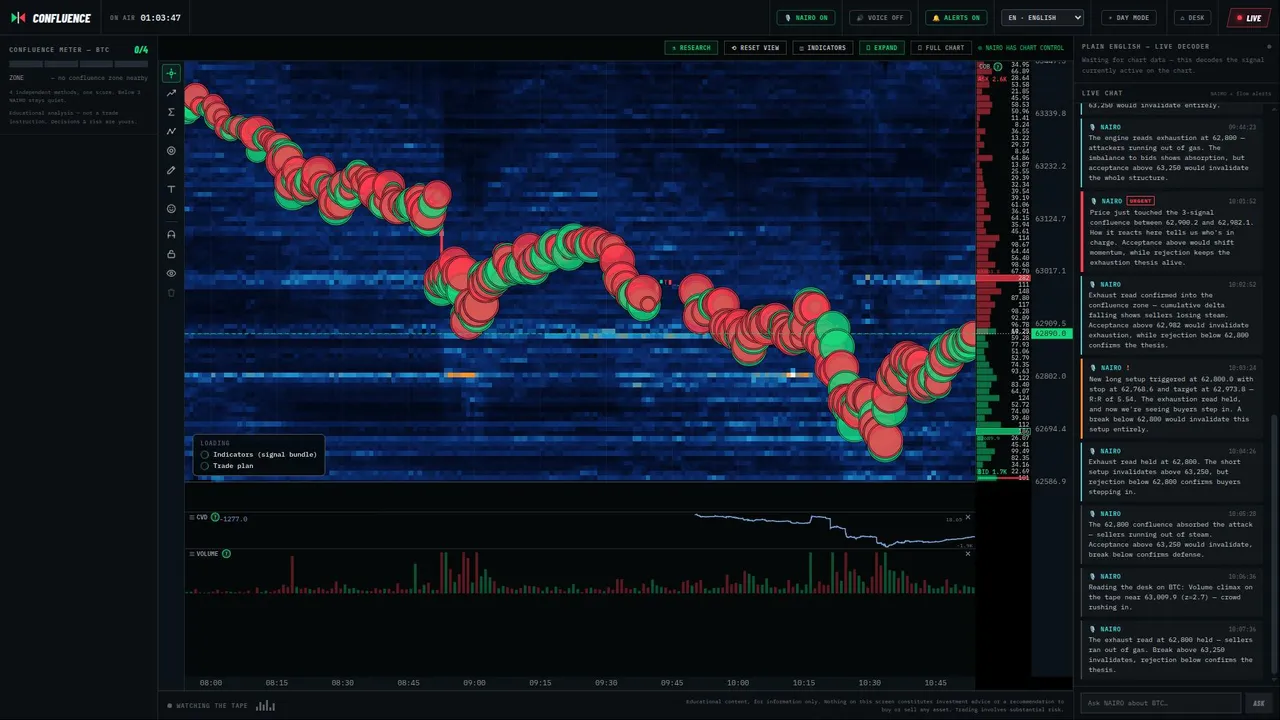Pick the zigzag path drawing tool
The height and width of the screenshot is (720, 1280).
pyautogui.click(x=171, y=131)
